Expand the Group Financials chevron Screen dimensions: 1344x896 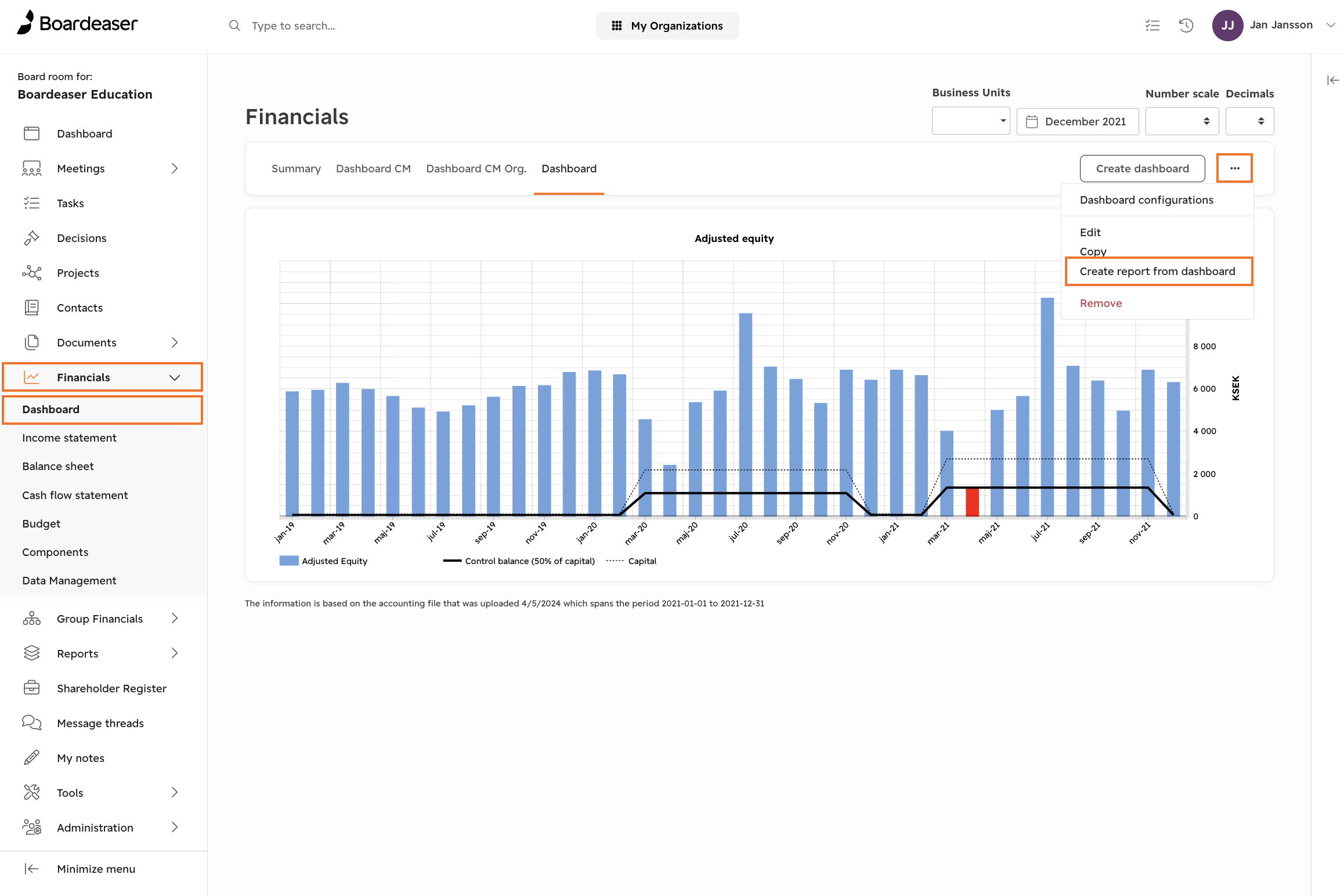(175, 619)
